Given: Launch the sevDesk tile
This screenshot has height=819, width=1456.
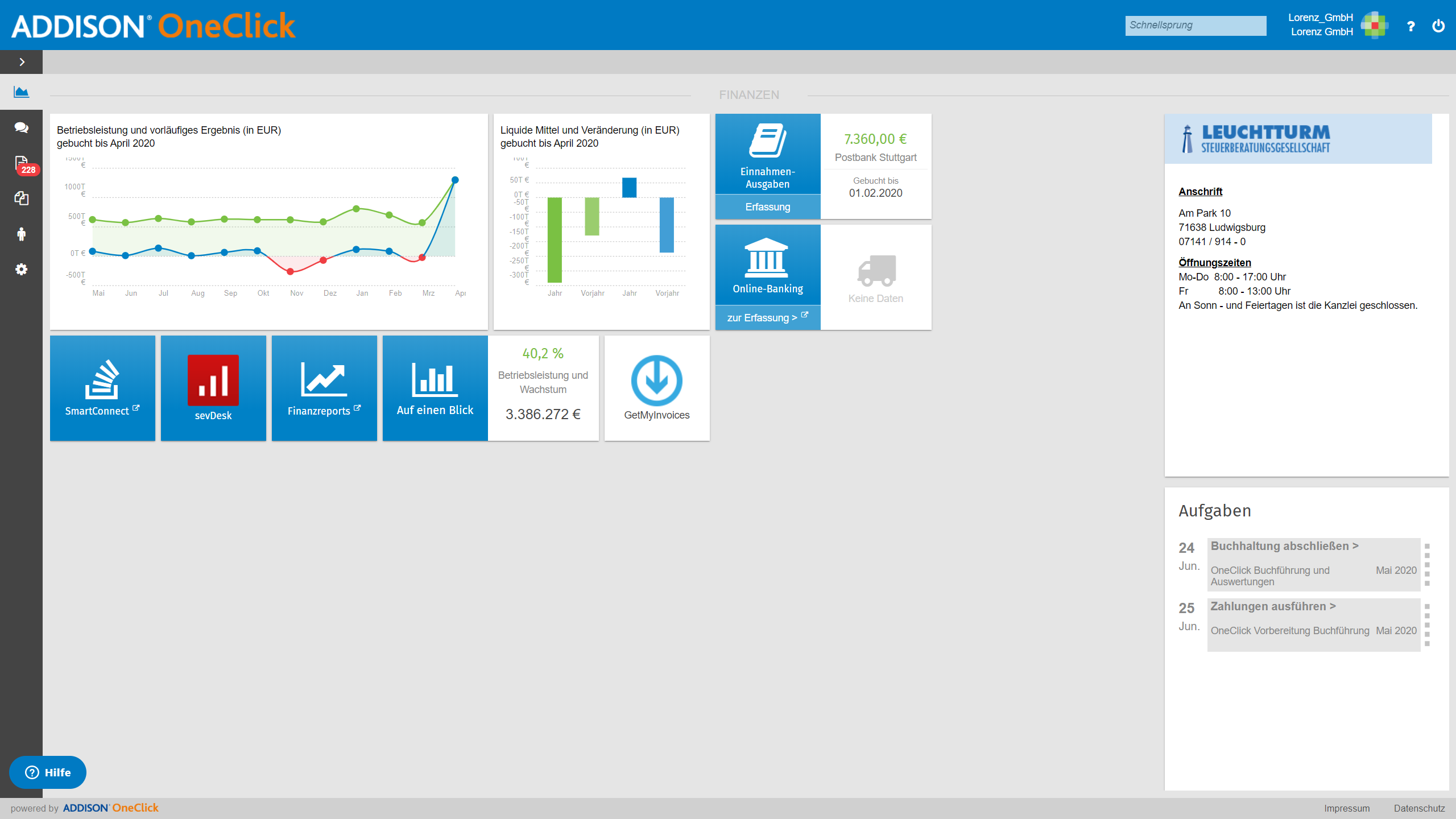Looking at the screenshot, I should point(213,388).
